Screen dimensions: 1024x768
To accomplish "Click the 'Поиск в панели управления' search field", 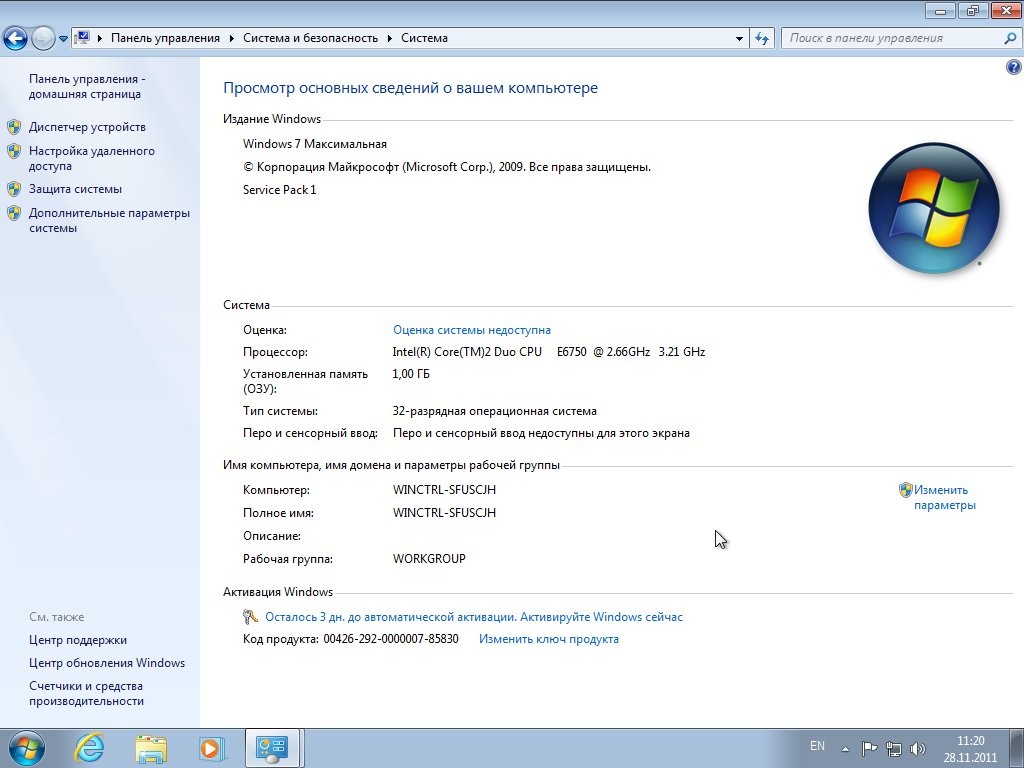I will click(891, 38).
